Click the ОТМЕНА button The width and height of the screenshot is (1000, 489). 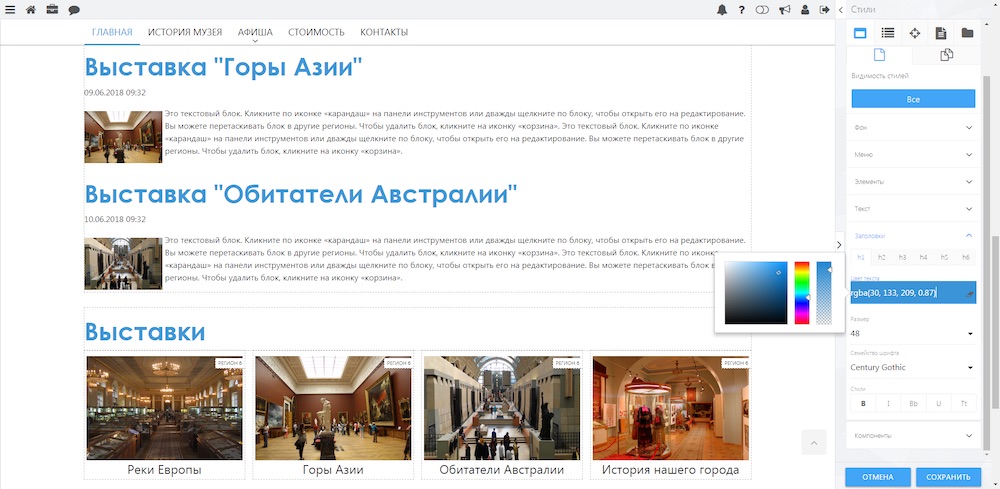point(878,477)
